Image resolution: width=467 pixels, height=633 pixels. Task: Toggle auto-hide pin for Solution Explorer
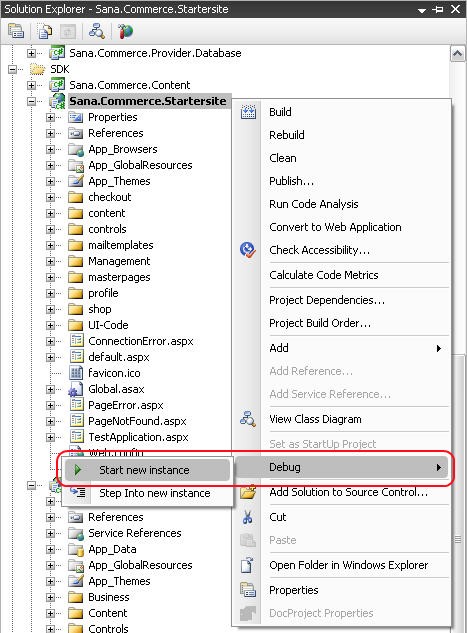tap(438, 9)
